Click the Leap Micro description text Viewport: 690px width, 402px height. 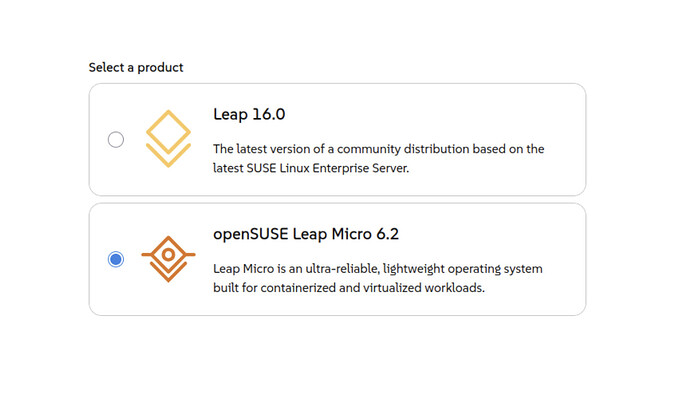pyautogui.click(x=378, y=278)
